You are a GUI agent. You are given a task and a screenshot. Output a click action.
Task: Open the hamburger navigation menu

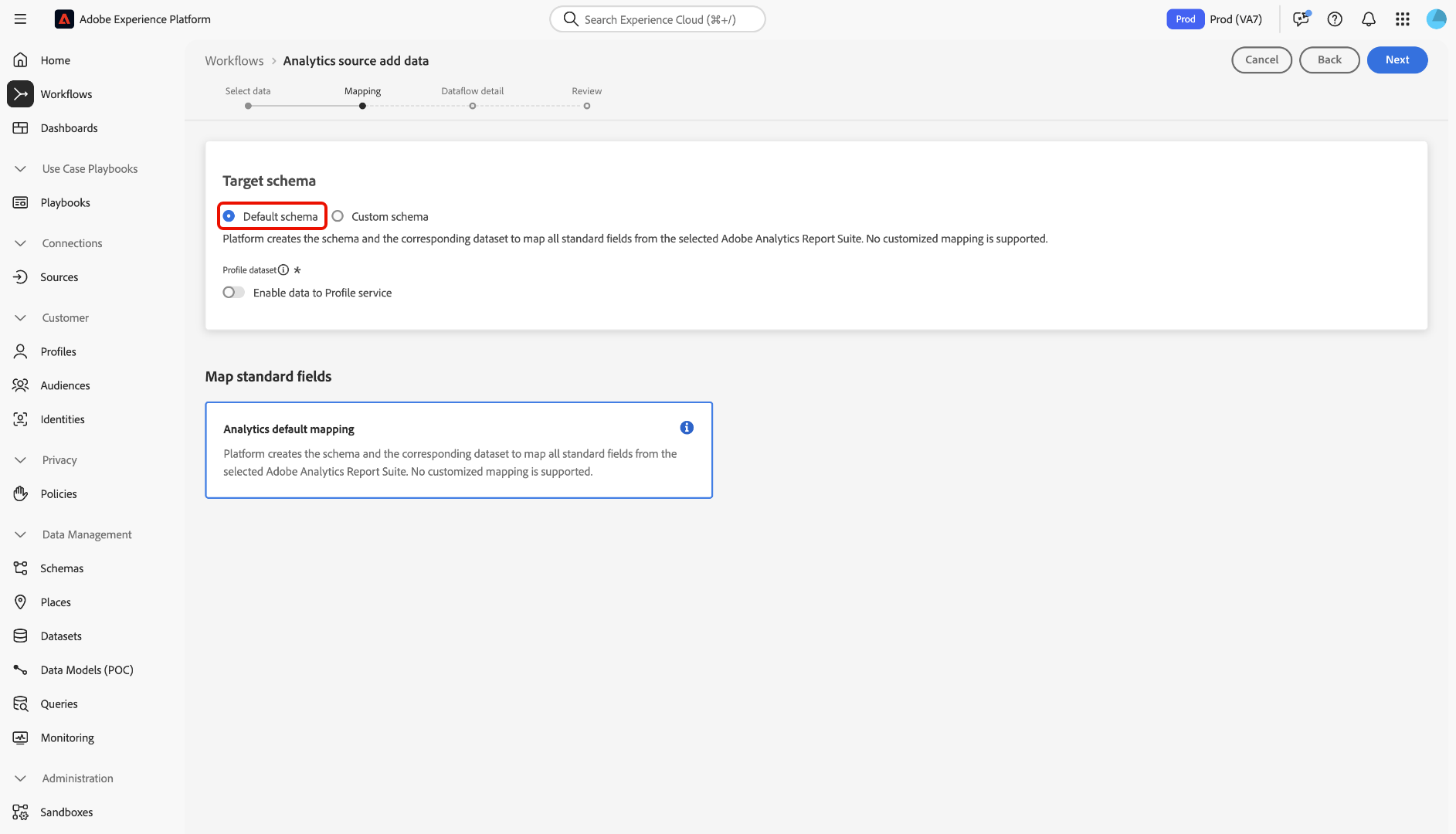point(21,19)
